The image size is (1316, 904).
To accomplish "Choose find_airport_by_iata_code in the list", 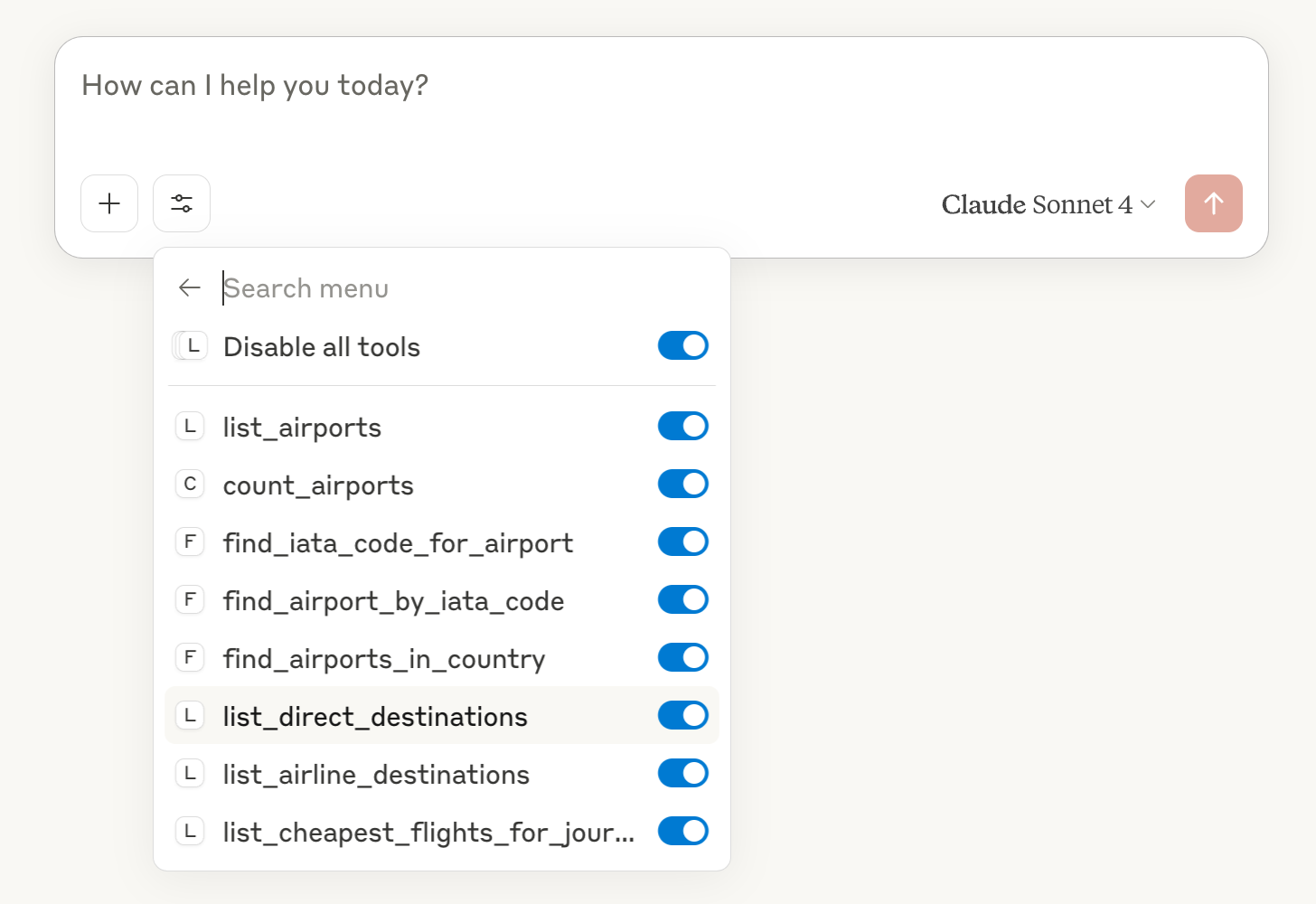I will click(x=393, y=600).
